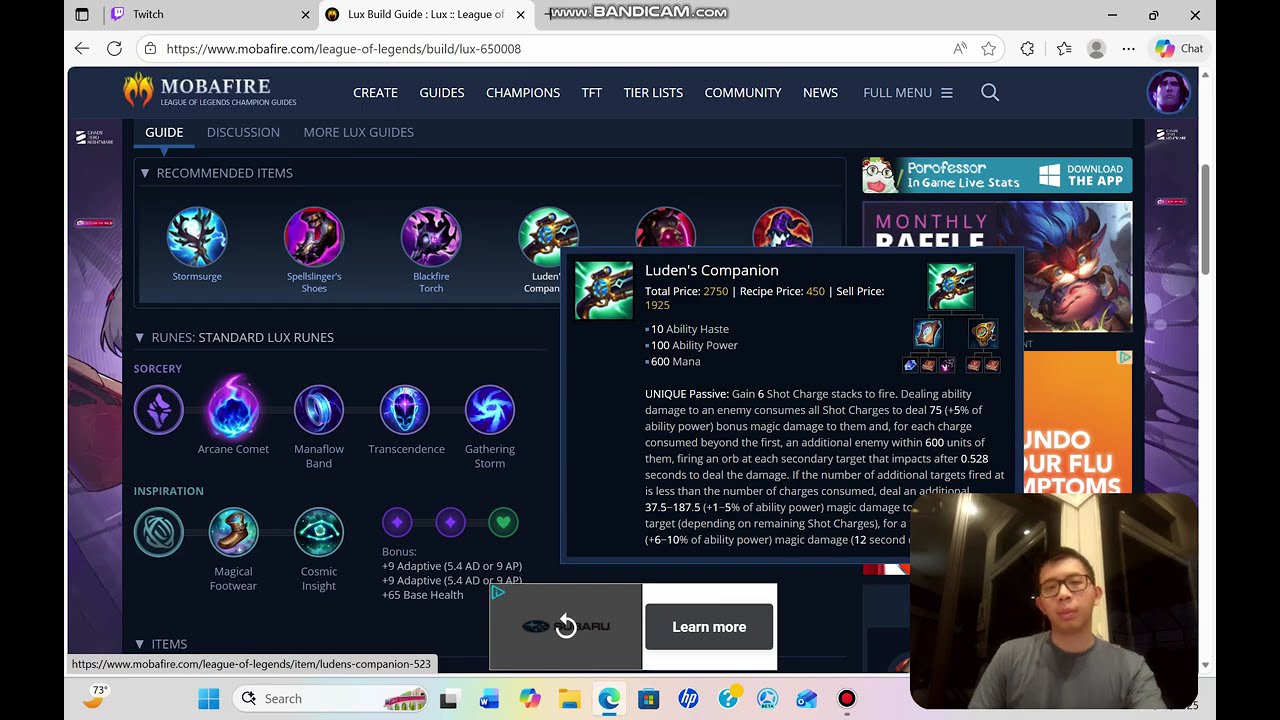Image resolution: width=1280 pixels, height=720 pixels.
Task: Click the Lost Chapter recipe icon in tooltip
Action: pyautogui.click(x=928, y=333)
